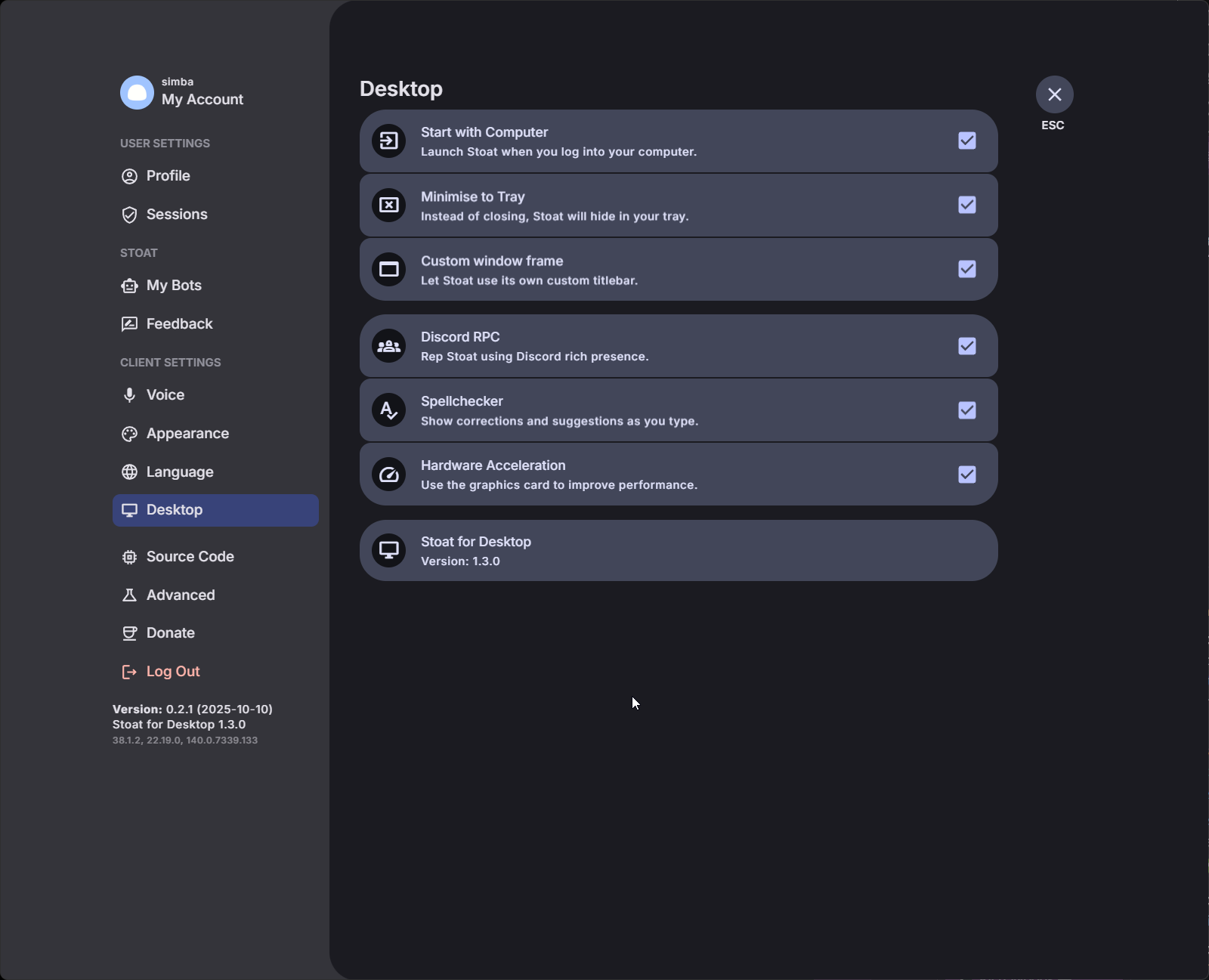Open Appearance settings

(x=215, y=434)
